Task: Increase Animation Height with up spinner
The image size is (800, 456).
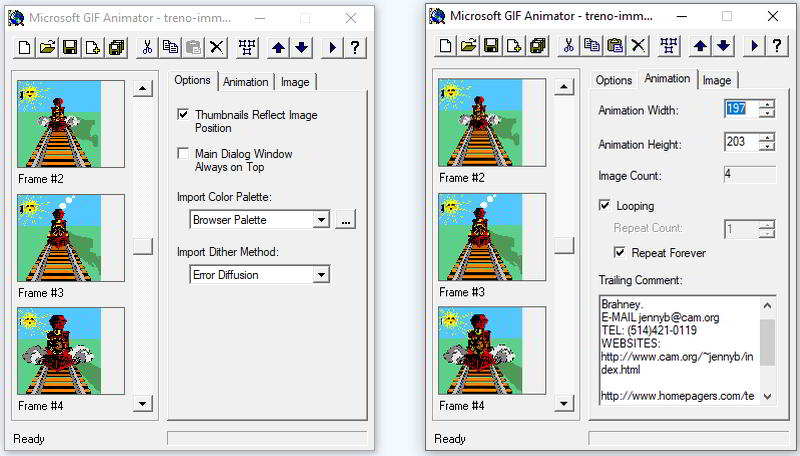Action: (x=766, y=137)
